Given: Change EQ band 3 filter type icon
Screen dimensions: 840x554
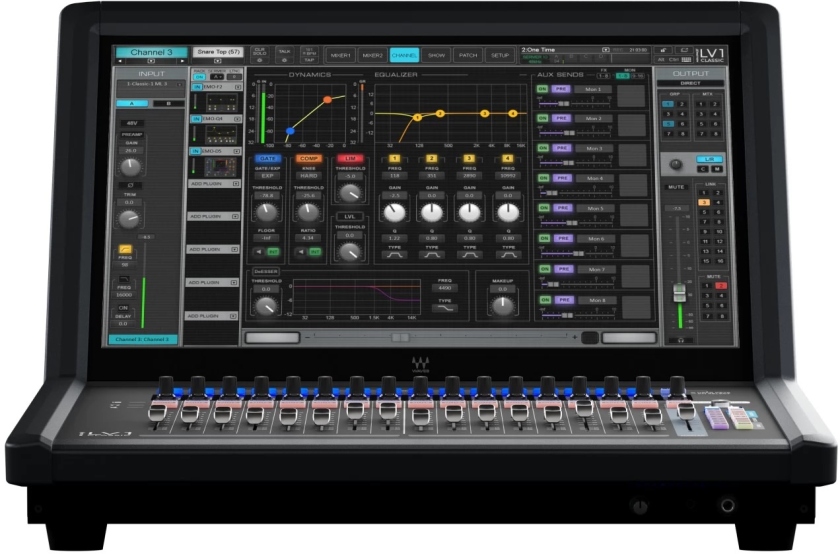Looking at the screenshot, I should point(470,255).
